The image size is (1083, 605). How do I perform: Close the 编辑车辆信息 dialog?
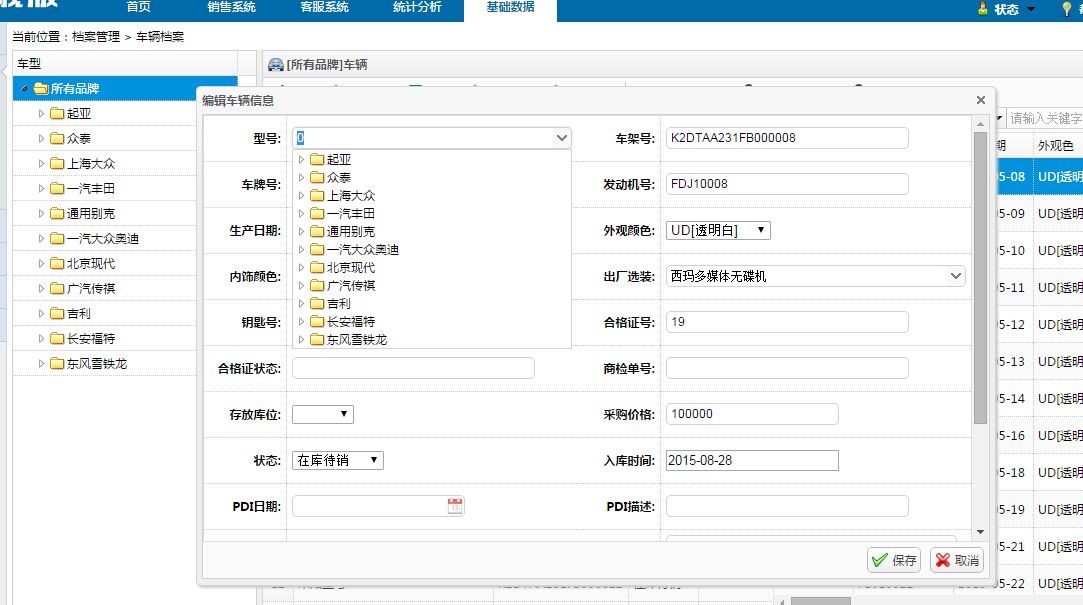[981, 100]
